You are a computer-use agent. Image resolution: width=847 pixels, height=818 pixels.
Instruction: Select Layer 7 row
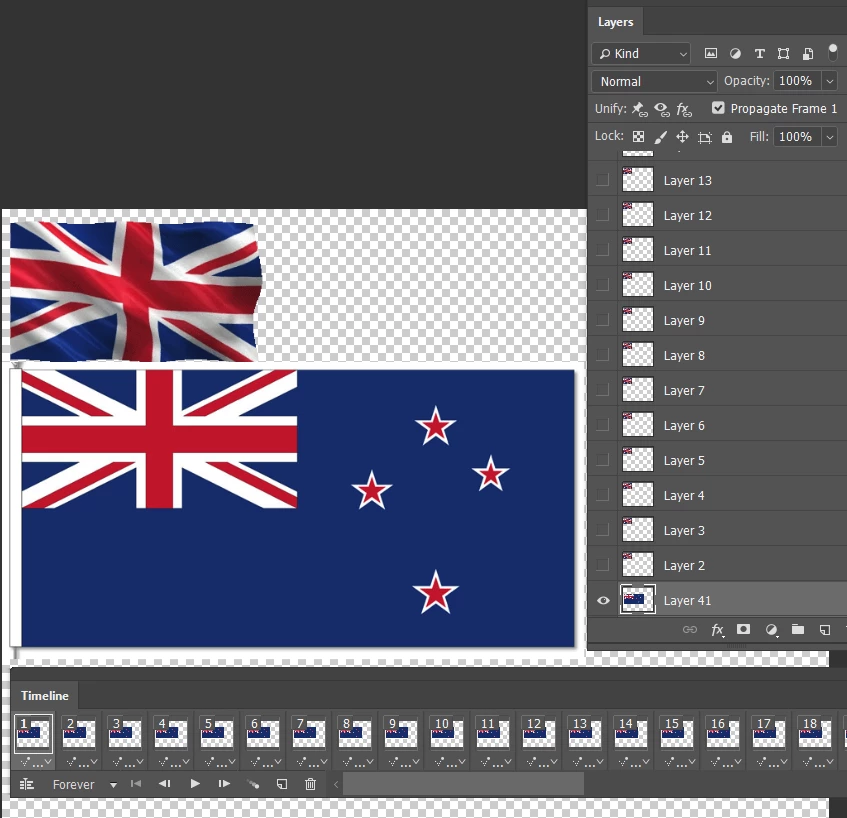(x=717, y=390)
